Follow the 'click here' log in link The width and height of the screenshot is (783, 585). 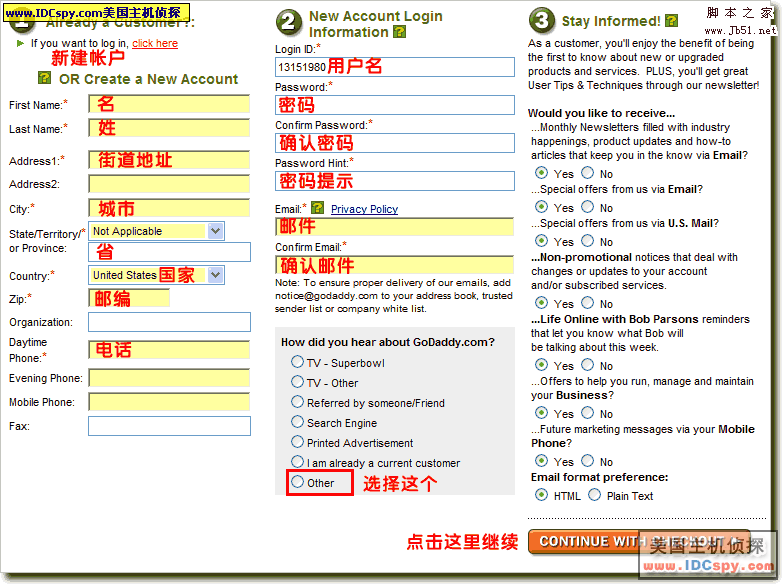(x=155, y=44)
